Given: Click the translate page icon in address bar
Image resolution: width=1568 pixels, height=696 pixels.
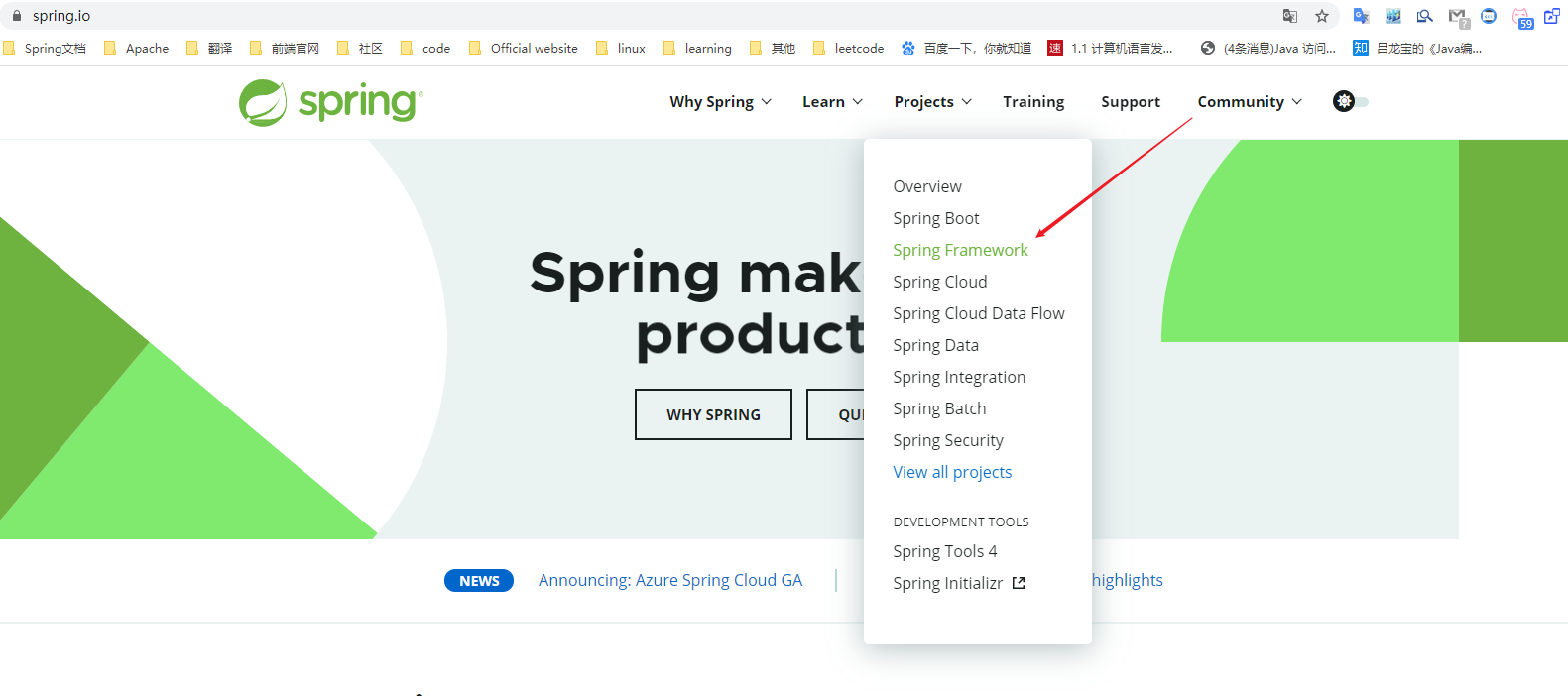Looking at the screenshot, I should 1289,16.
